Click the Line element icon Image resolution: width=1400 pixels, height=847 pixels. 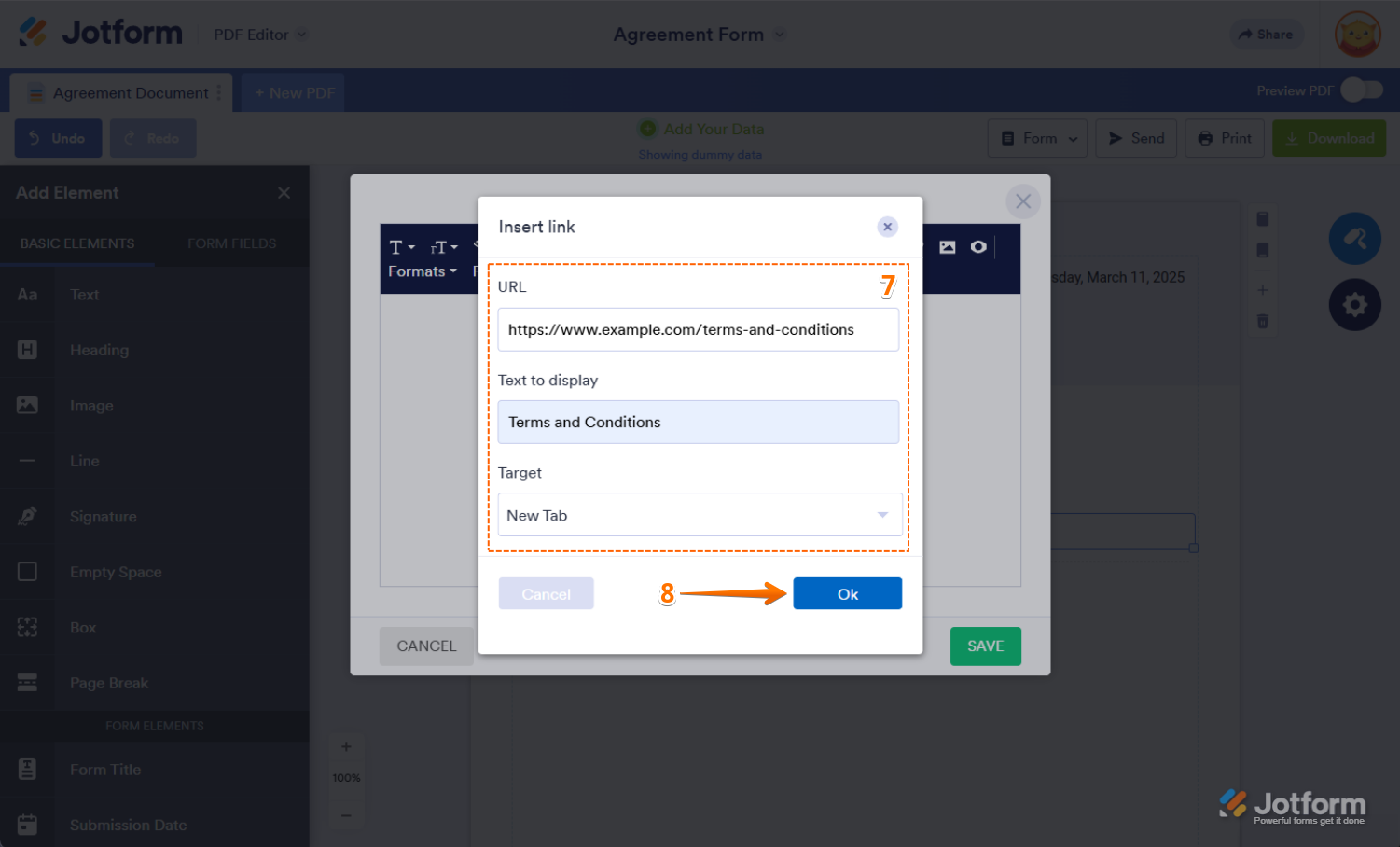(27, 461)
